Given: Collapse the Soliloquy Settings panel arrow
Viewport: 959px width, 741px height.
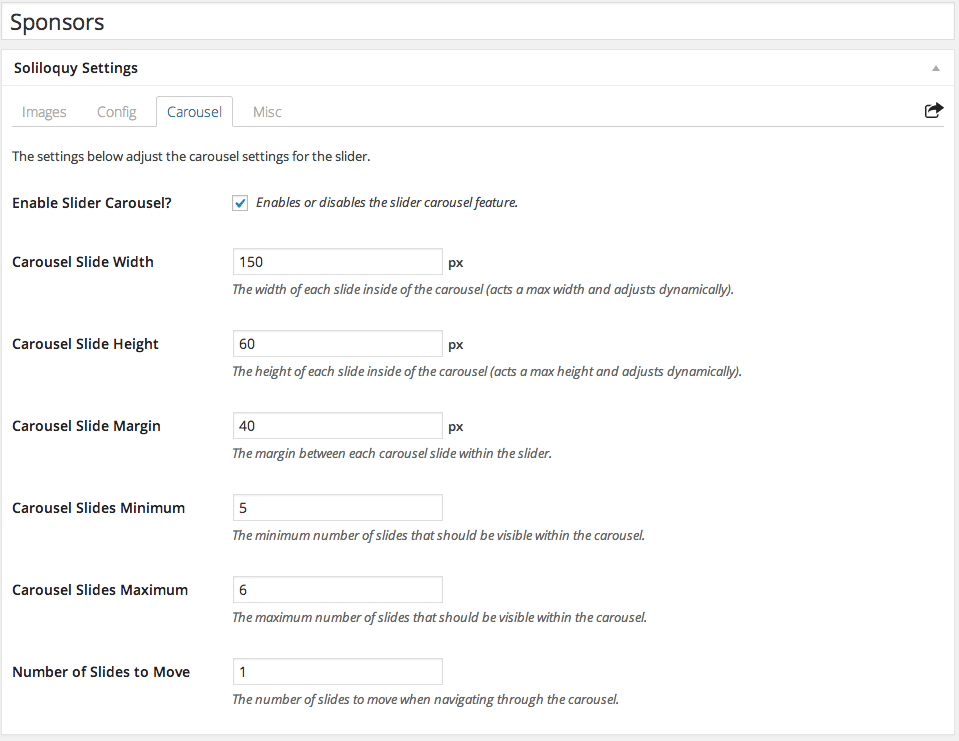Looking at the screenshot, I should point(936,68).
